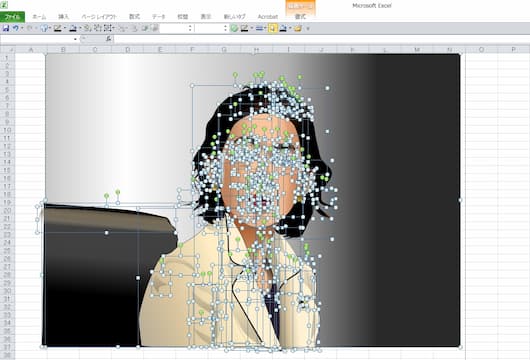Viewport: 530px width, 360px height.
Task: Click the Excel application icon in title bar
Action: coord(4,5)
